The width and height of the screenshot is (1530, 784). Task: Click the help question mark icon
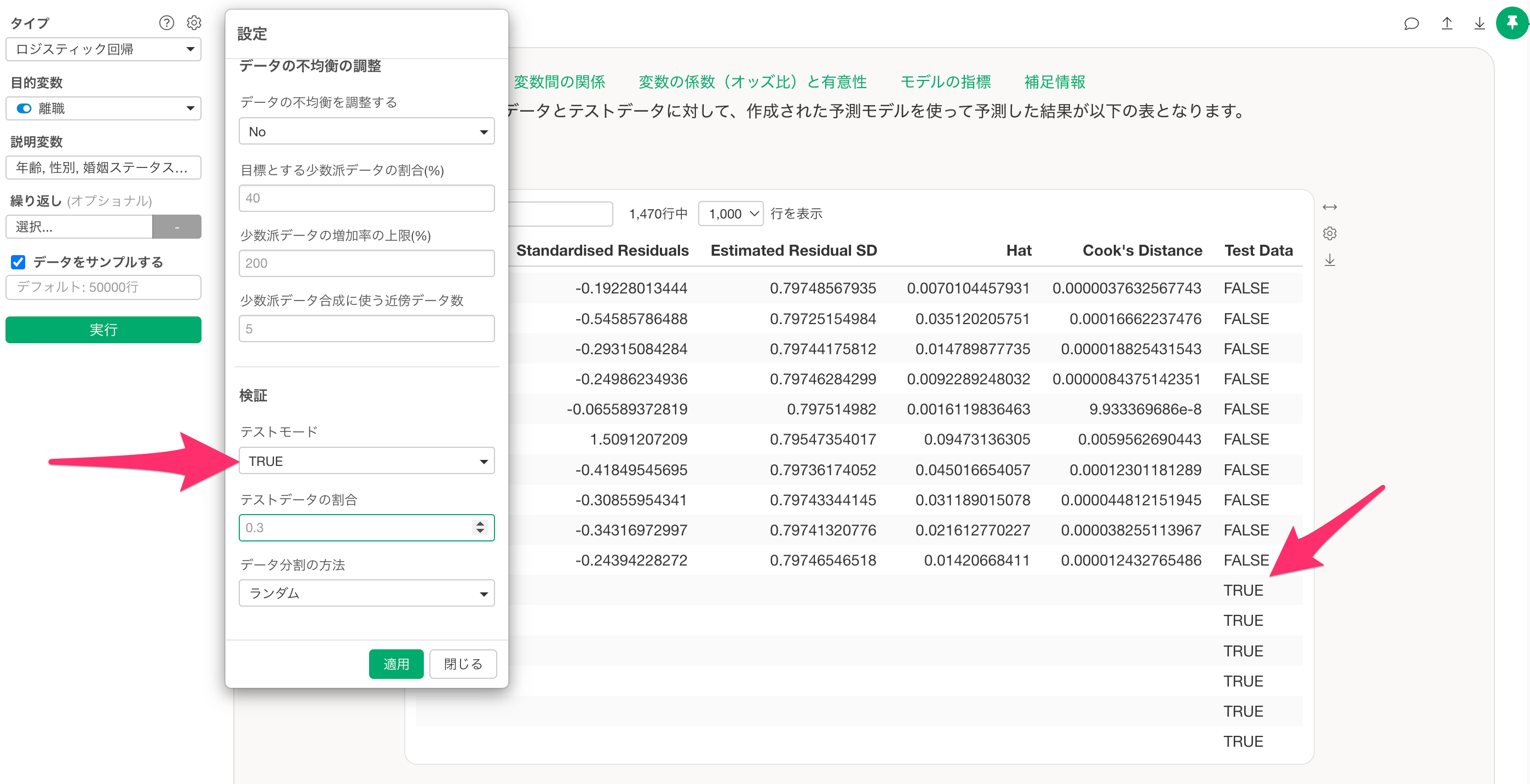tap(166, 22)
